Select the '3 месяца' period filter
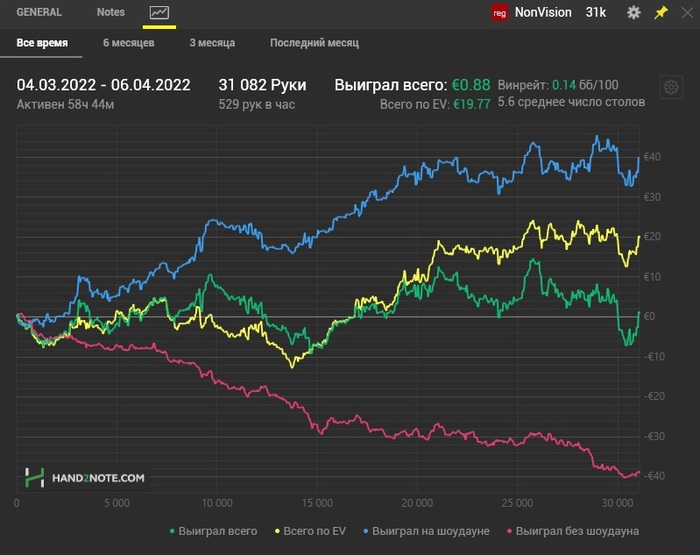 (x=211, y=43)
